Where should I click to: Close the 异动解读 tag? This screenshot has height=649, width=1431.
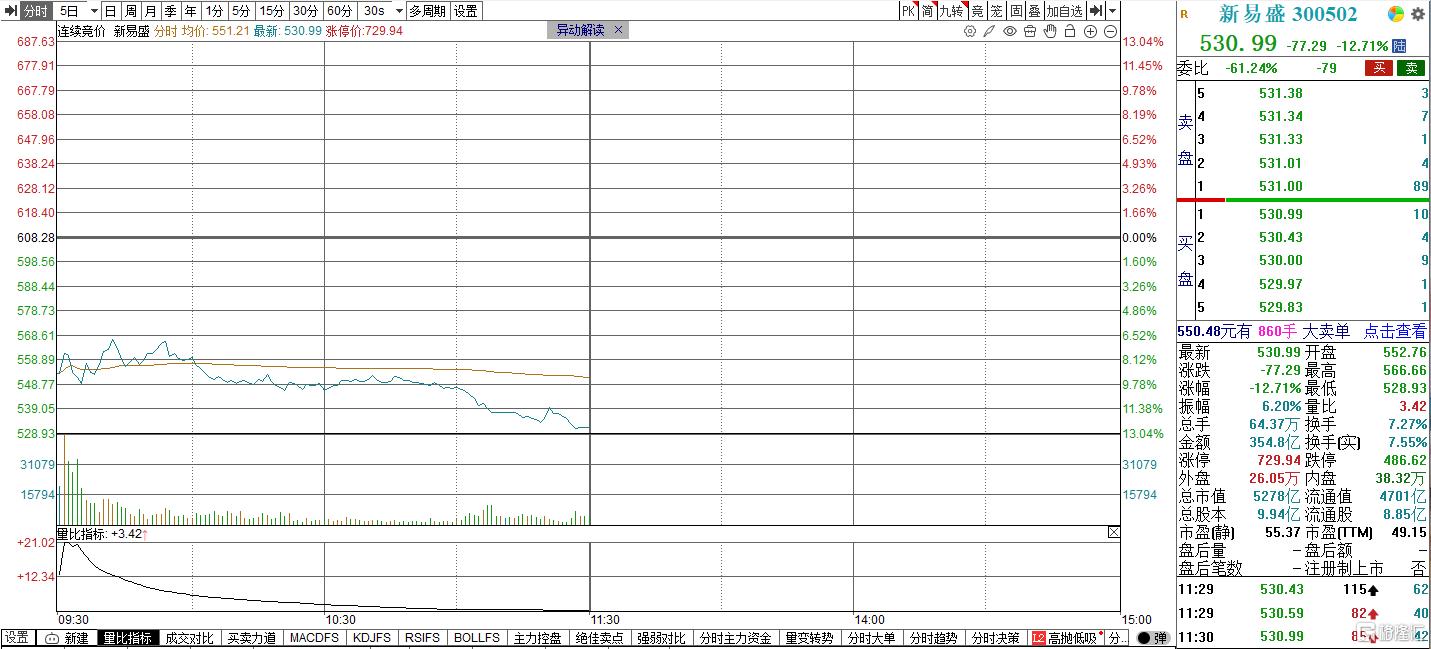(618, 30)
